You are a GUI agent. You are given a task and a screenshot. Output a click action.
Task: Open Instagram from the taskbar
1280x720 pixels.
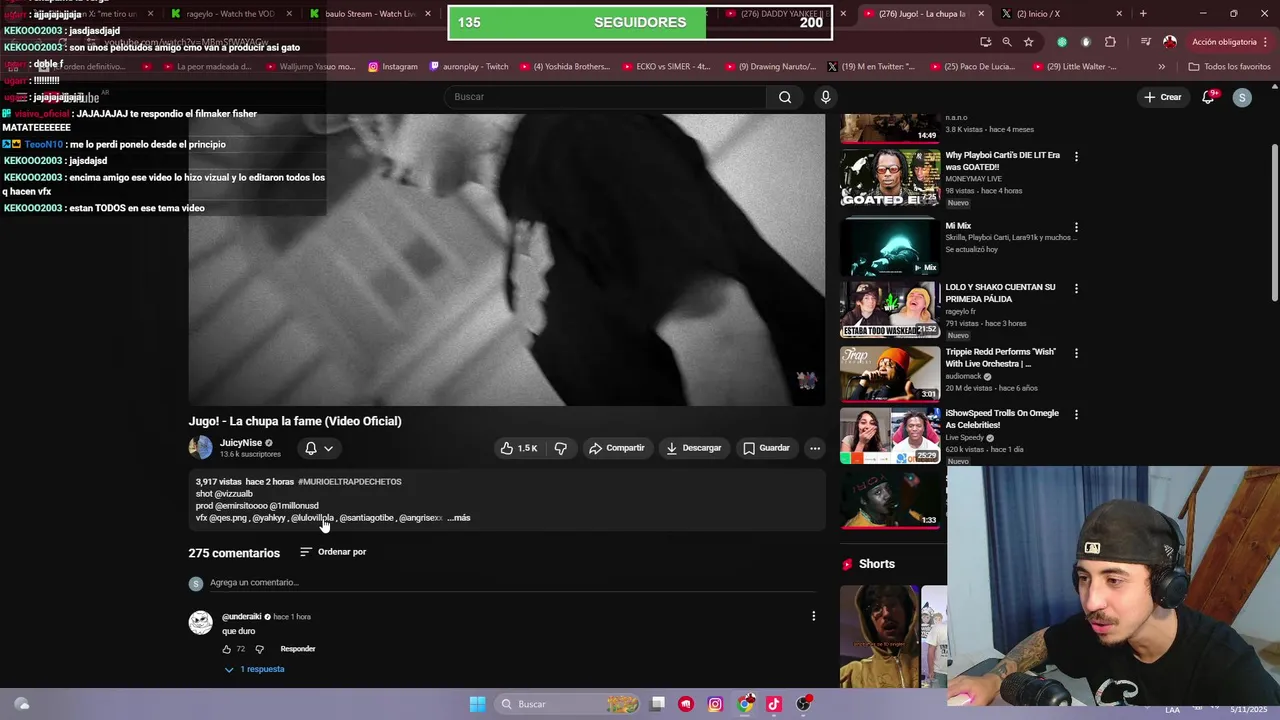point(715,704)
